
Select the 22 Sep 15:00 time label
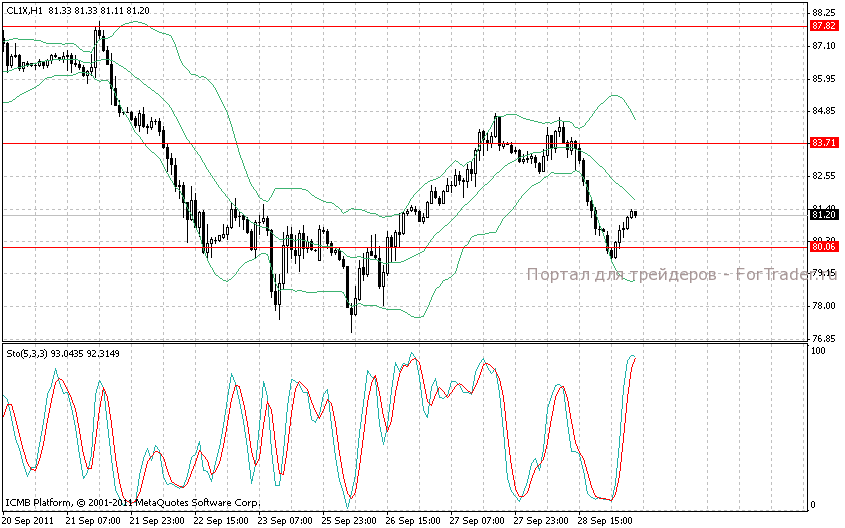click(221, 521)
